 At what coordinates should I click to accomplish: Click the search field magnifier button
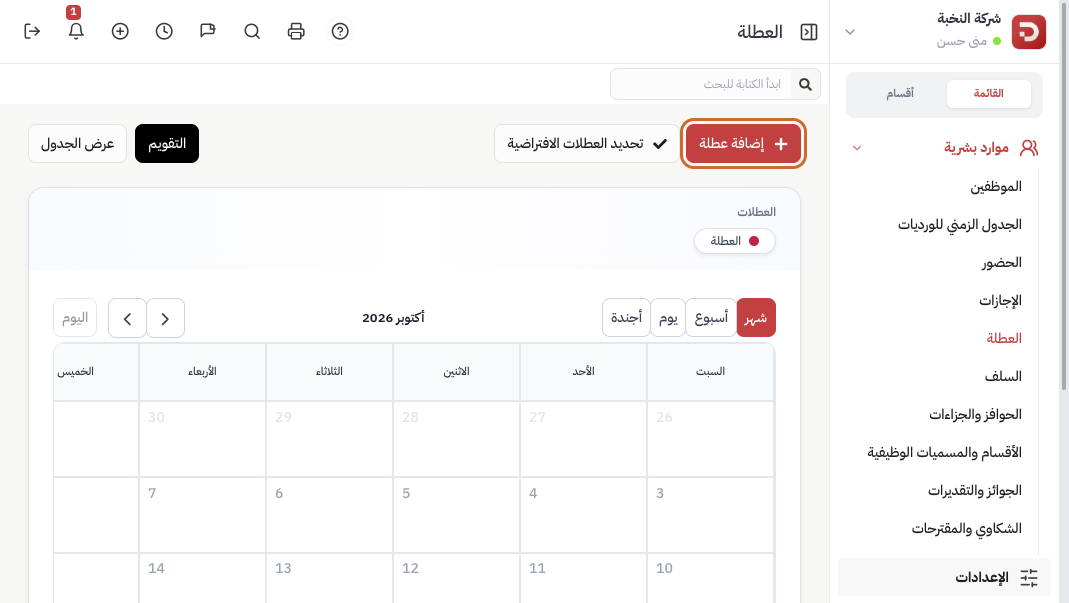click(x=805, y=84)
